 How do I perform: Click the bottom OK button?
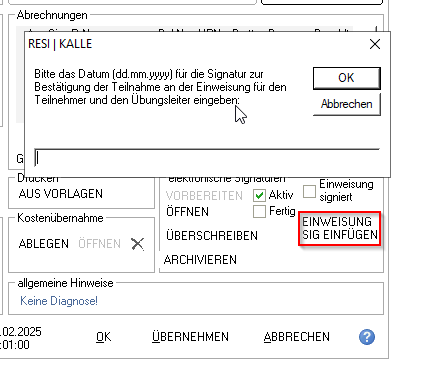point(104,337)
